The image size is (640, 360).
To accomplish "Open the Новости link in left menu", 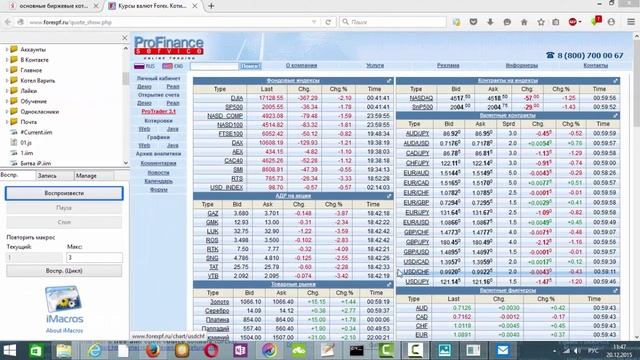I will (158, 173).
